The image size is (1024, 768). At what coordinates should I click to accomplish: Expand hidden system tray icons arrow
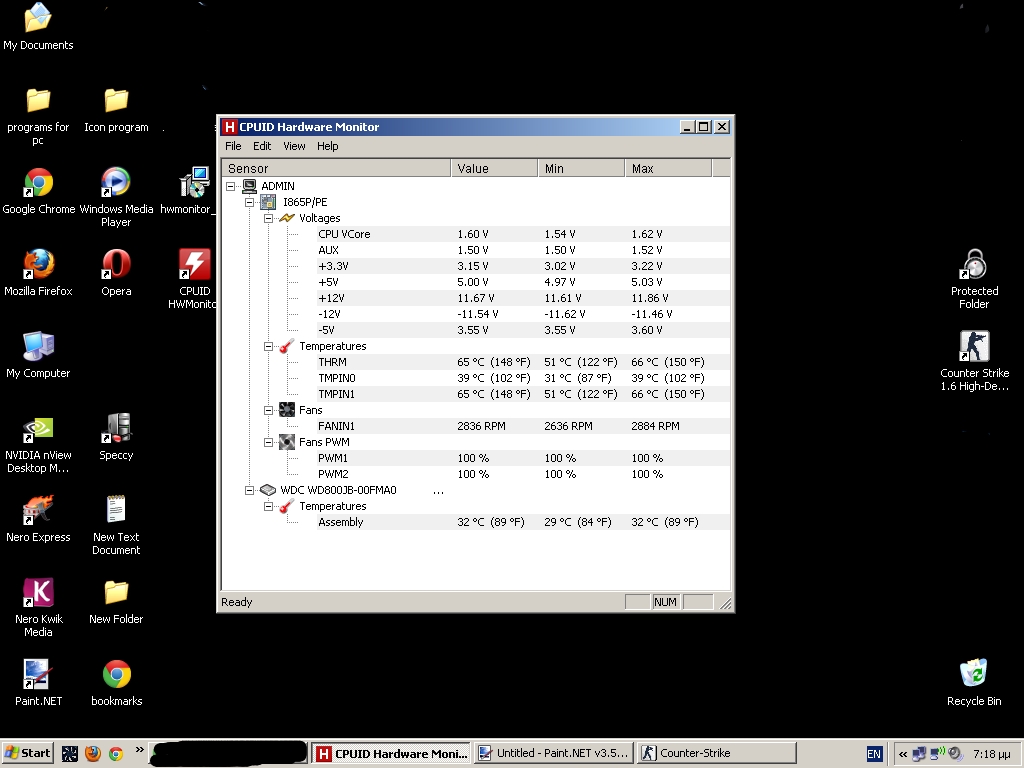pos(903,754)
